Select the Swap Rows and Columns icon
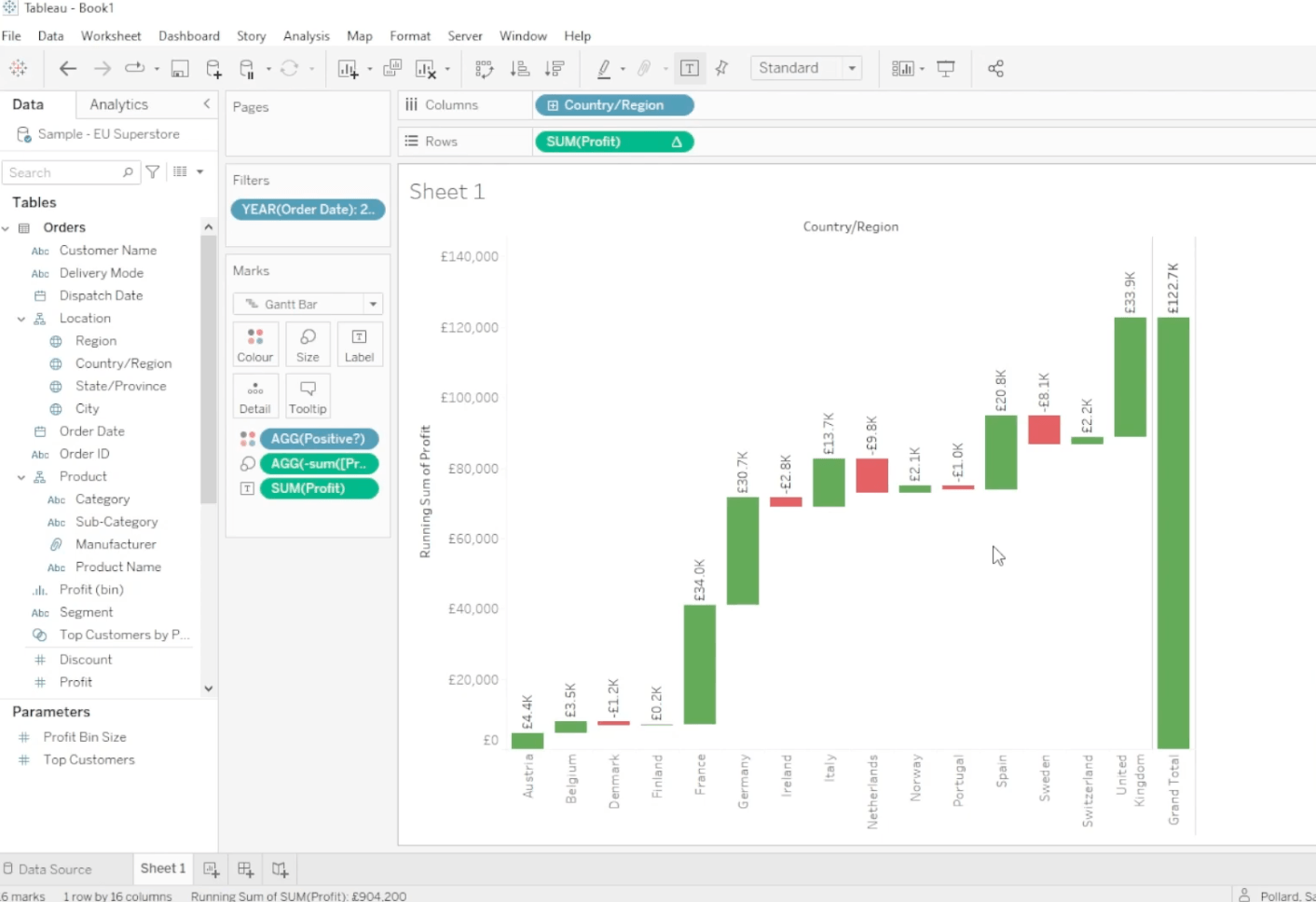Image resolution: width=1316 pixels, height=902 pixels. [484, 68]
